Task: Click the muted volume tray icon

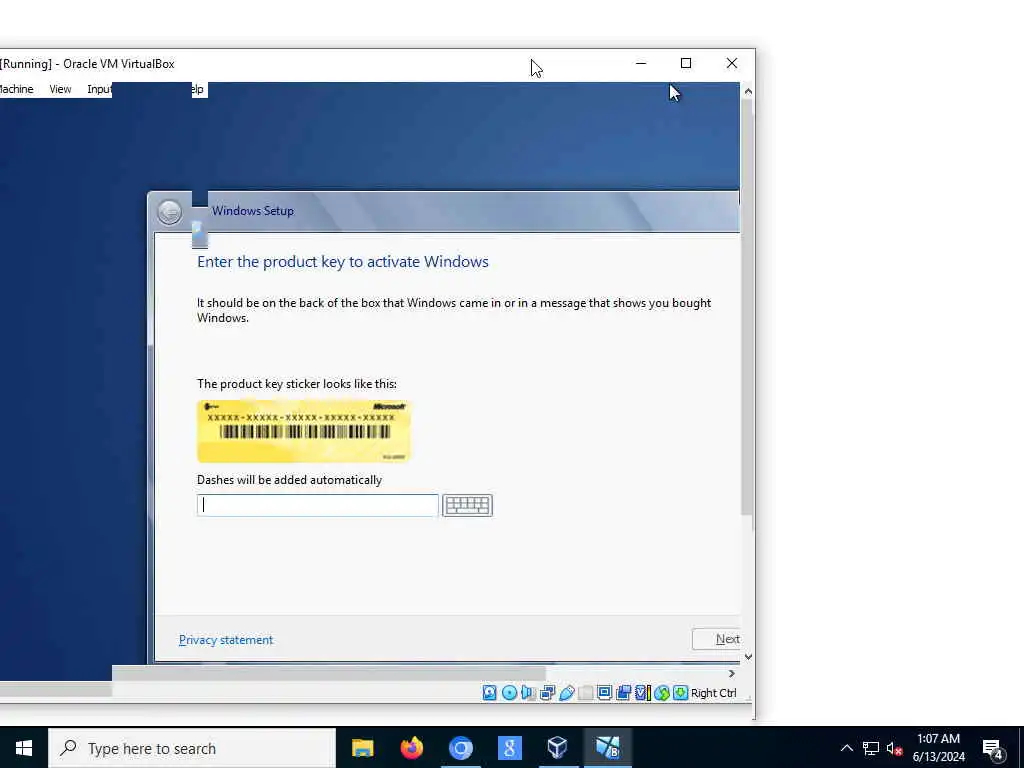Action: [x=895, y=748]
